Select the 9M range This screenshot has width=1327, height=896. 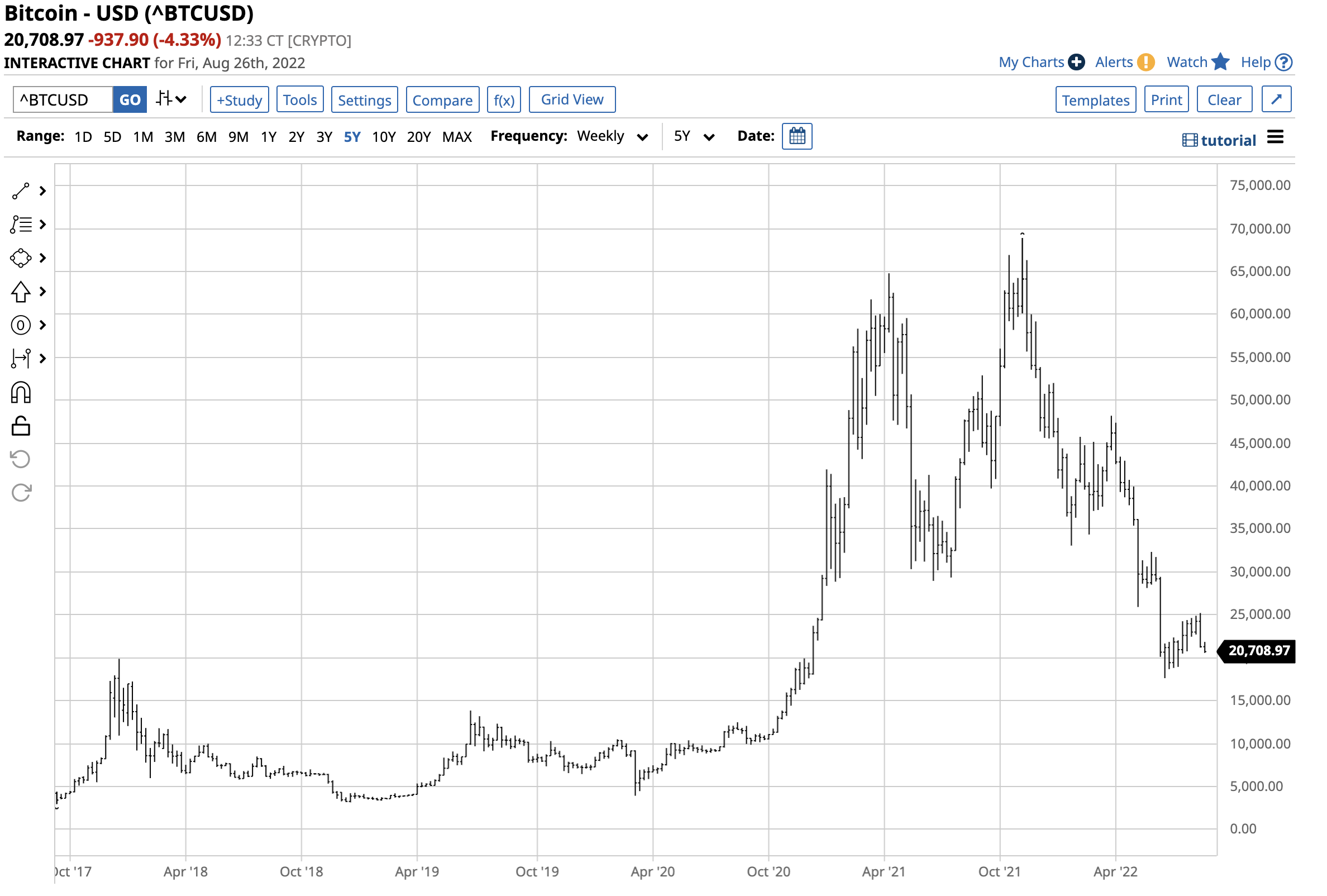click(x=238, y=136)
